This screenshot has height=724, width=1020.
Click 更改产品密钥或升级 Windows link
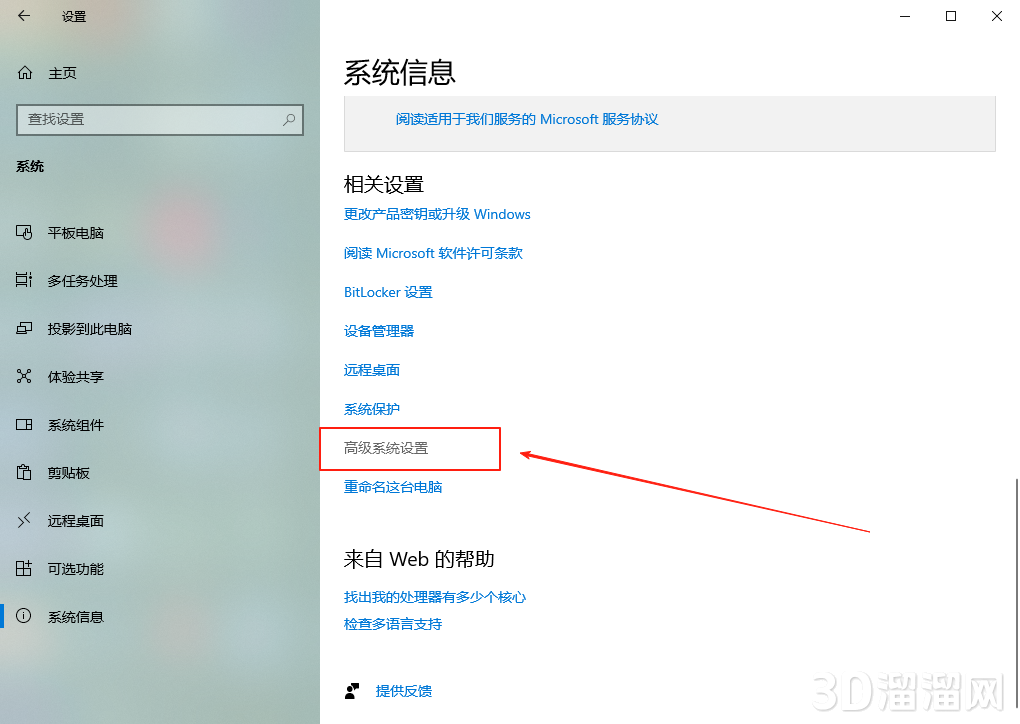click(x=437, y=214)
